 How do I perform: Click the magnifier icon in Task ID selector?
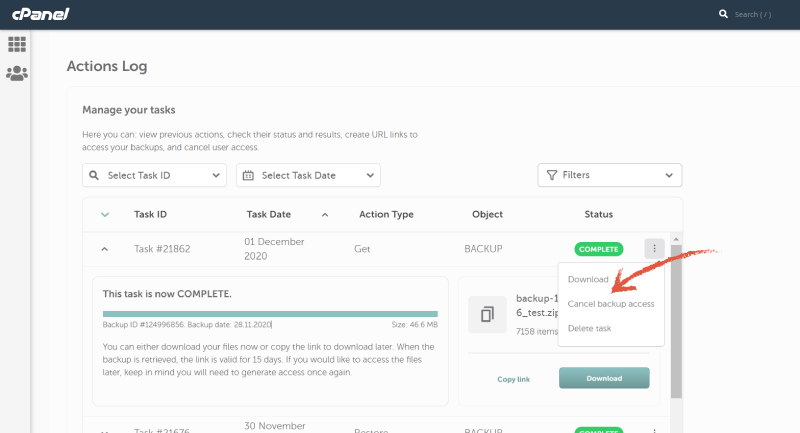[x=94, y=175]
